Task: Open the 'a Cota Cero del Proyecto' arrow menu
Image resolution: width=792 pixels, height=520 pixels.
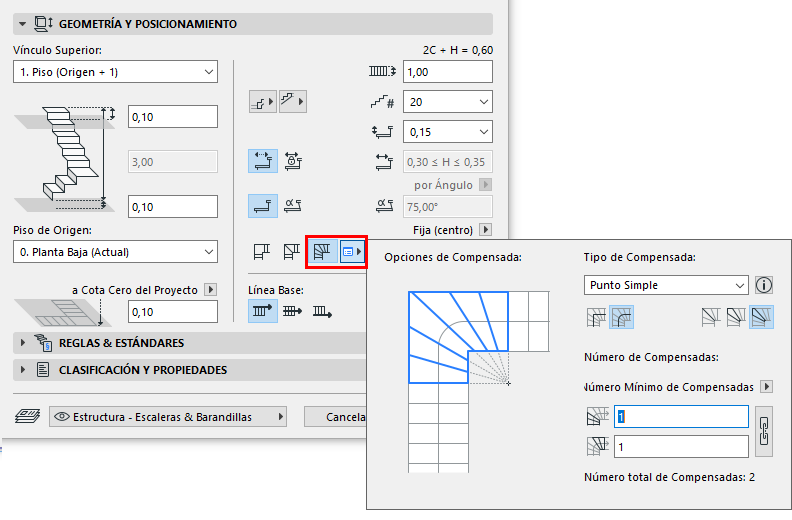Action: tap(211, 290)
